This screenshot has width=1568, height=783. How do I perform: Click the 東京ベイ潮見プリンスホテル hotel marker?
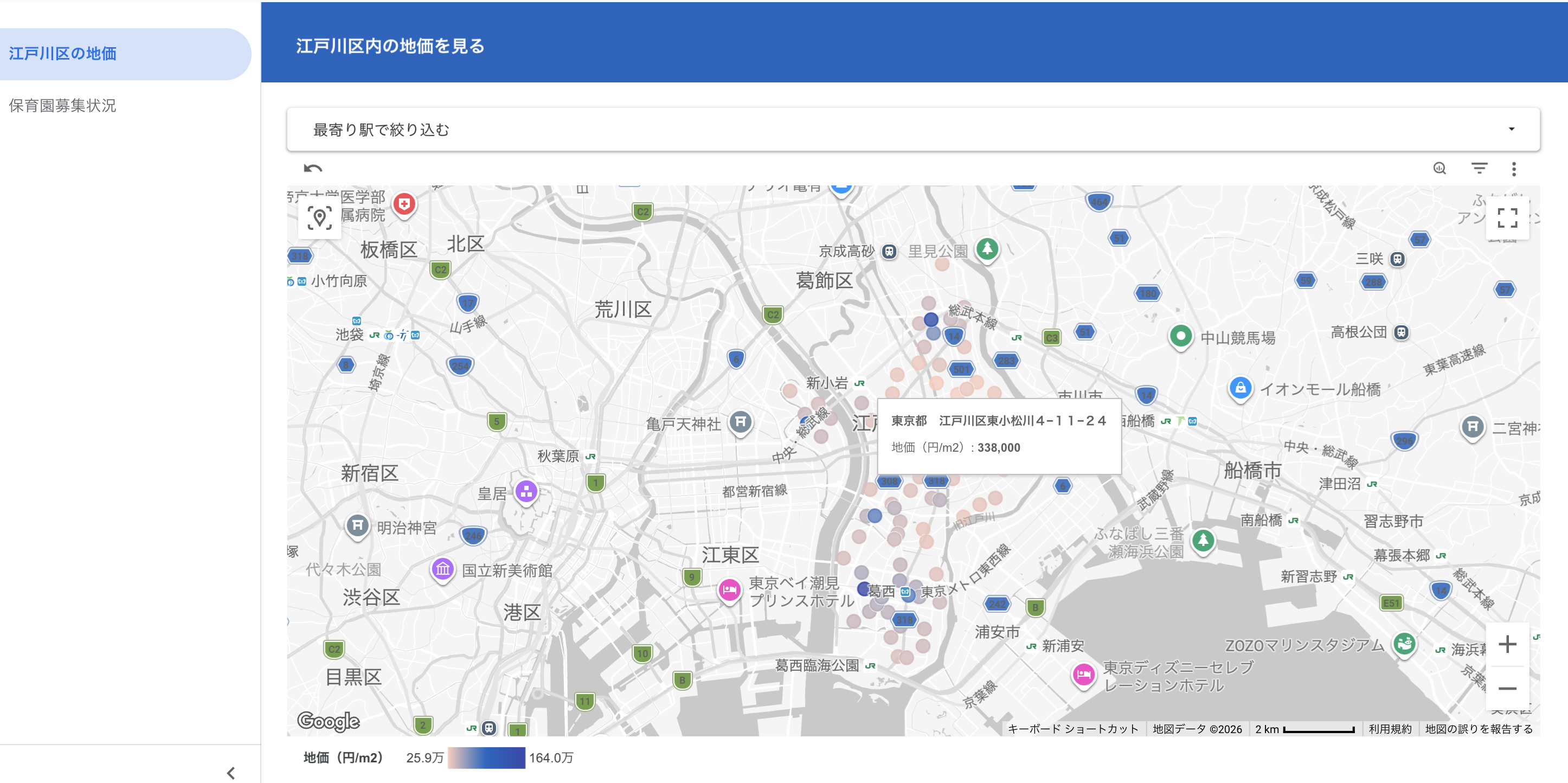pos(729,591)
